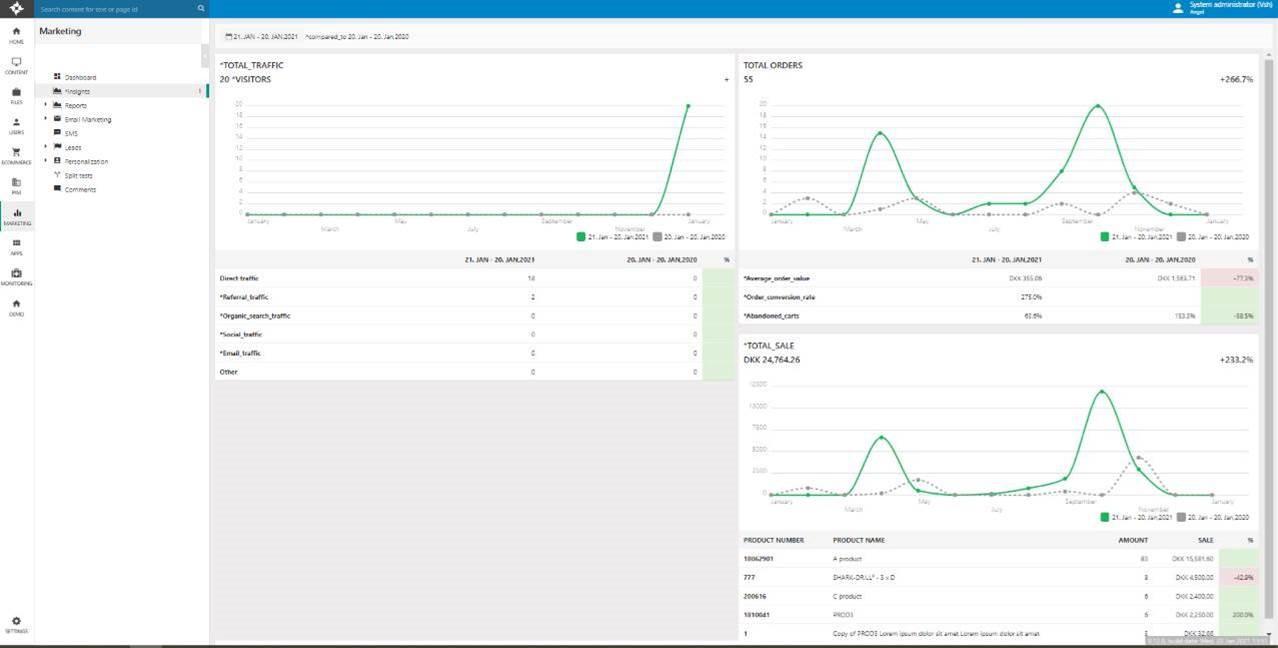Expand the Email Marketing tree node
This screenshot has height=648, width=1278.
(x=45, y=119)
